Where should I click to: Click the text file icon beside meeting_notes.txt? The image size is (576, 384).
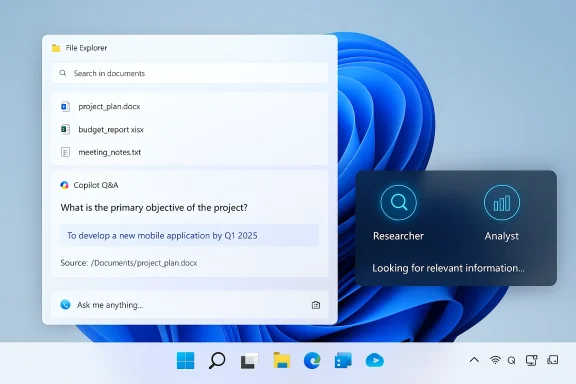pyautogui.click(x=65, y=152)
